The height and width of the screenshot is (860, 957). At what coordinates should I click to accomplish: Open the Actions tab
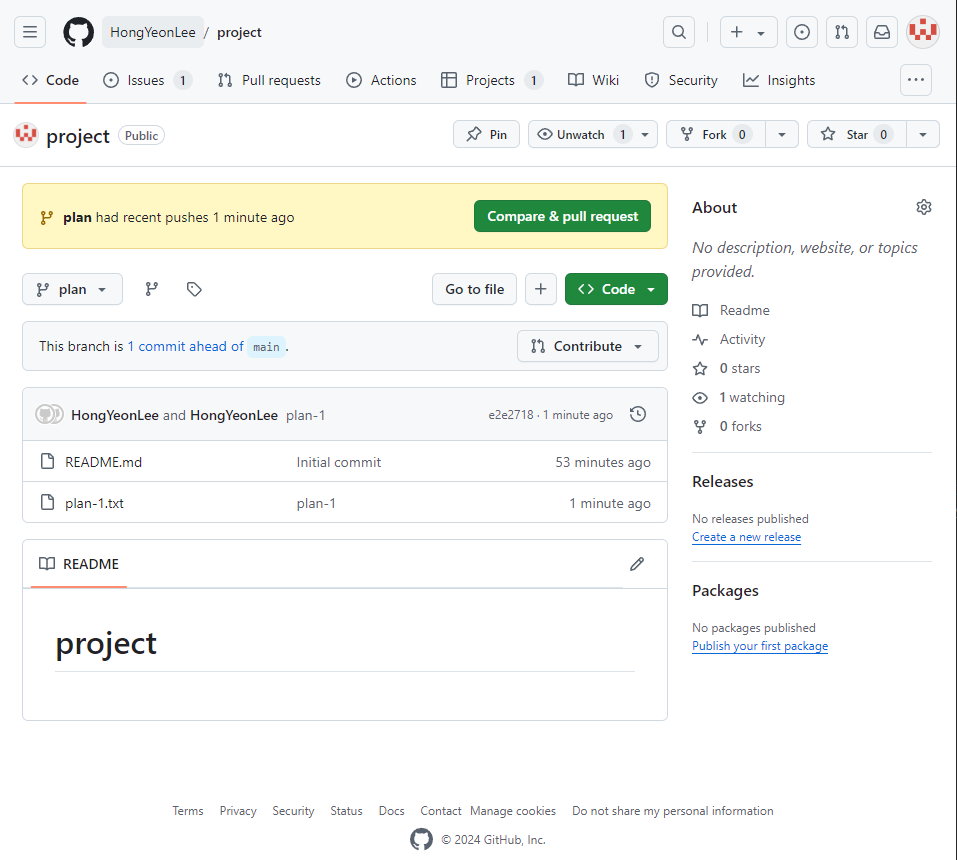pos(381,80)
